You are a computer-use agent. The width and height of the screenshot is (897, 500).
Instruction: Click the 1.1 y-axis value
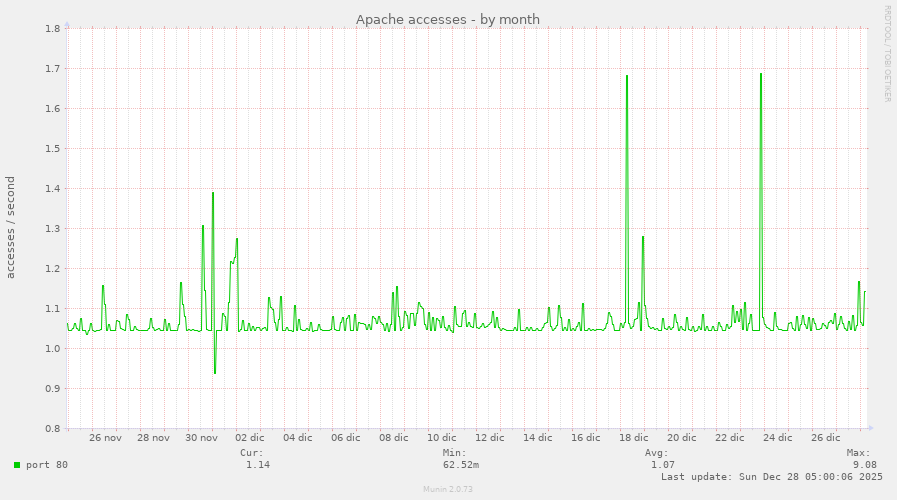(x=53, y=309)
